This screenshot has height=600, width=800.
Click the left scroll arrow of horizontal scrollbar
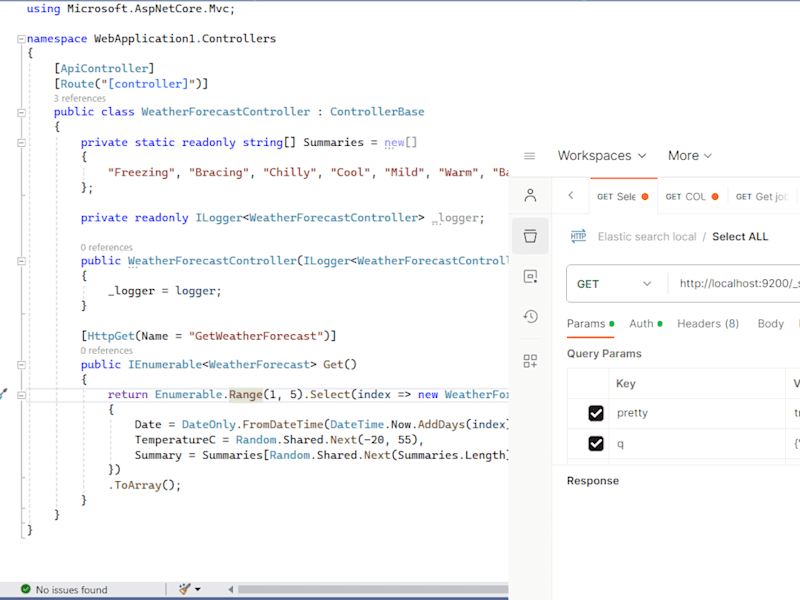pos(231,589)
